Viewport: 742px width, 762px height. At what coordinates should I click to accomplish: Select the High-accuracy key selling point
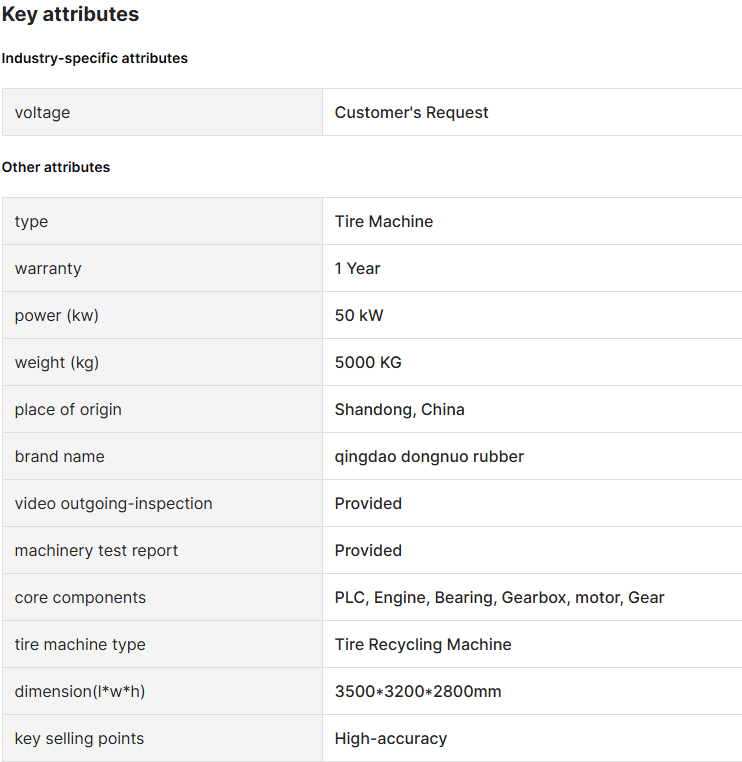click(391, 739)
